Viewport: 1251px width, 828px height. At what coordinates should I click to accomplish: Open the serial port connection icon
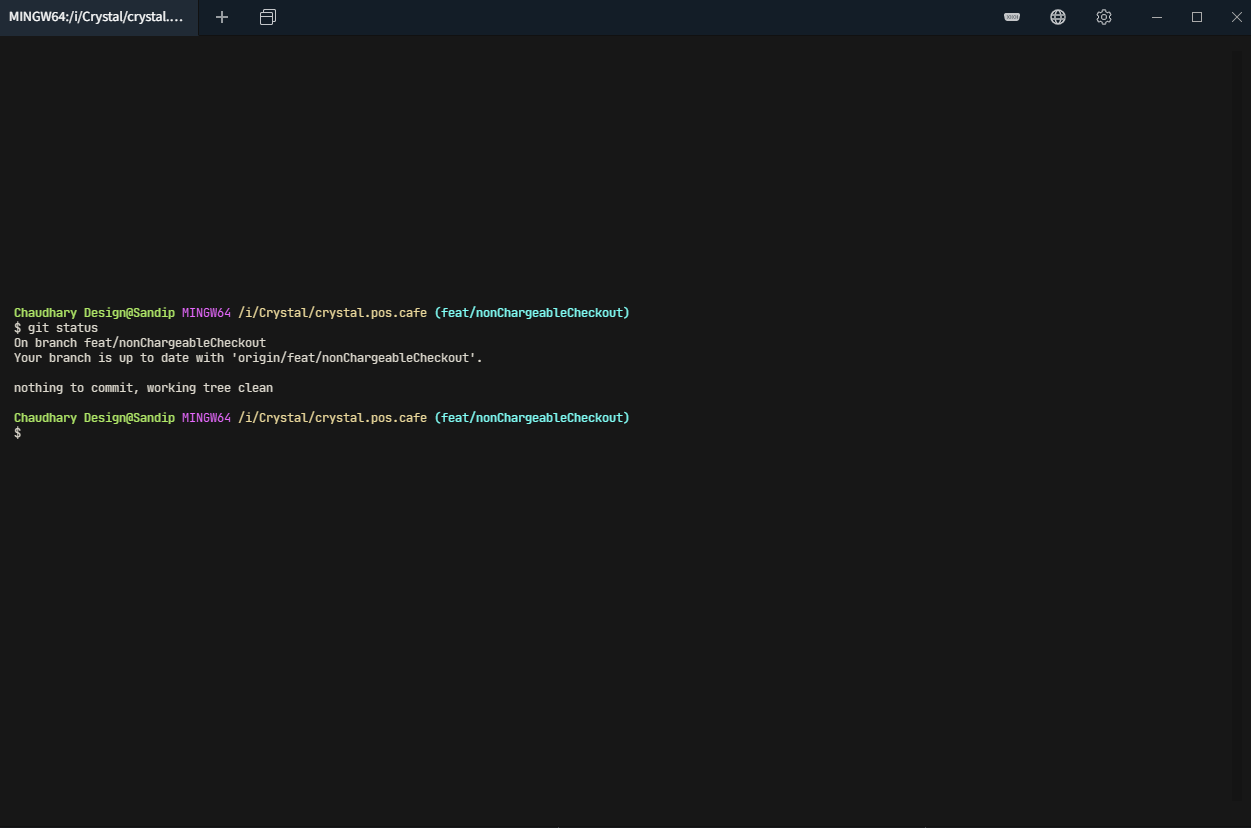pyautogui.click(x=1012, y=17)
